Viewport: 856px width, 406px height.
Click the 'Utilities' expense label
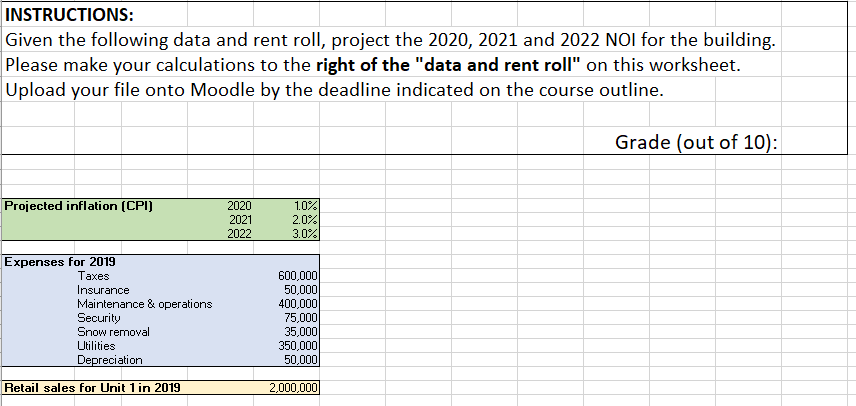[x=96, y=346]
